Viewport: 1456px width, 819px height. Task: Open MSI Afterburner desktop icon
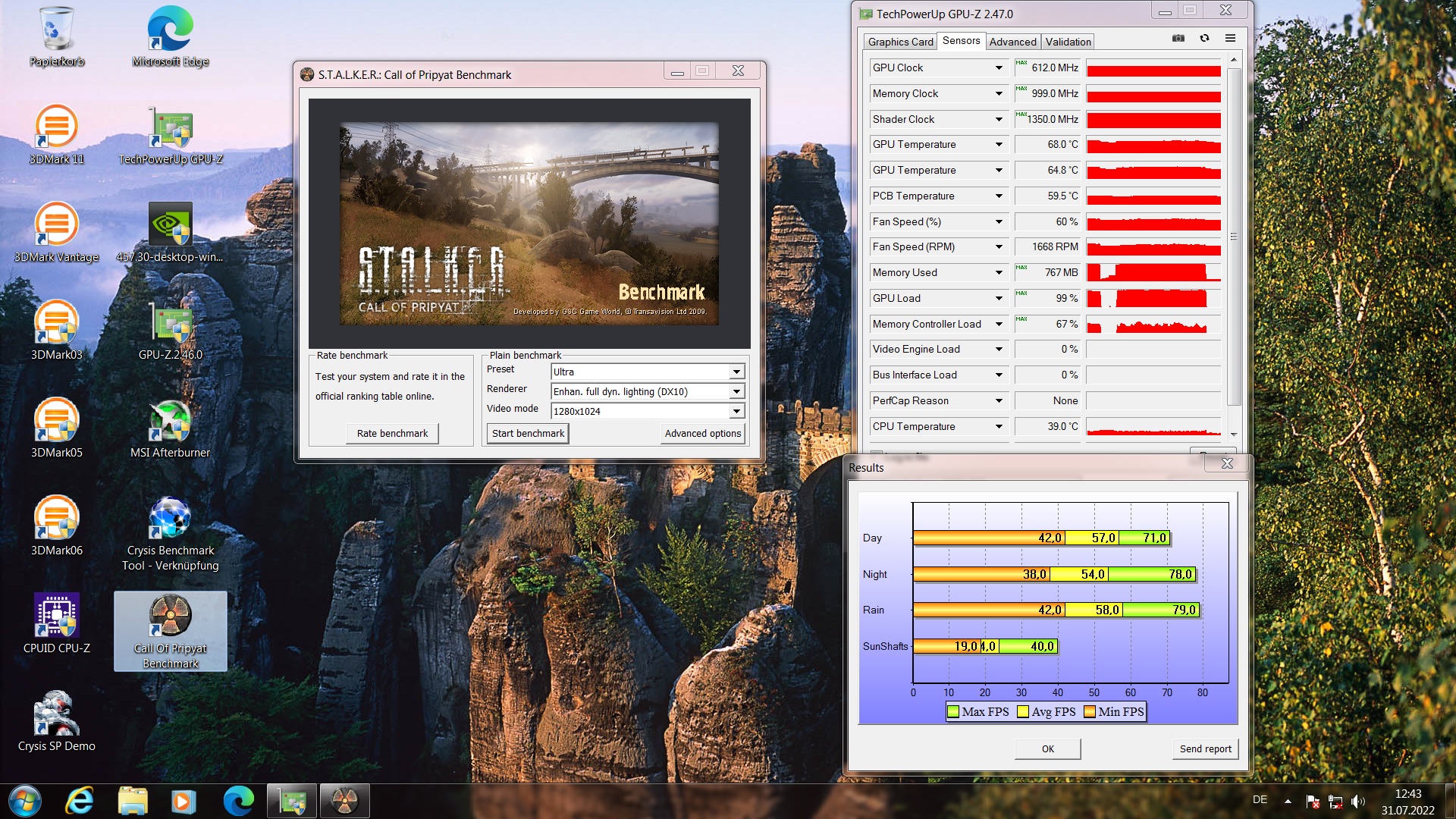170,423
